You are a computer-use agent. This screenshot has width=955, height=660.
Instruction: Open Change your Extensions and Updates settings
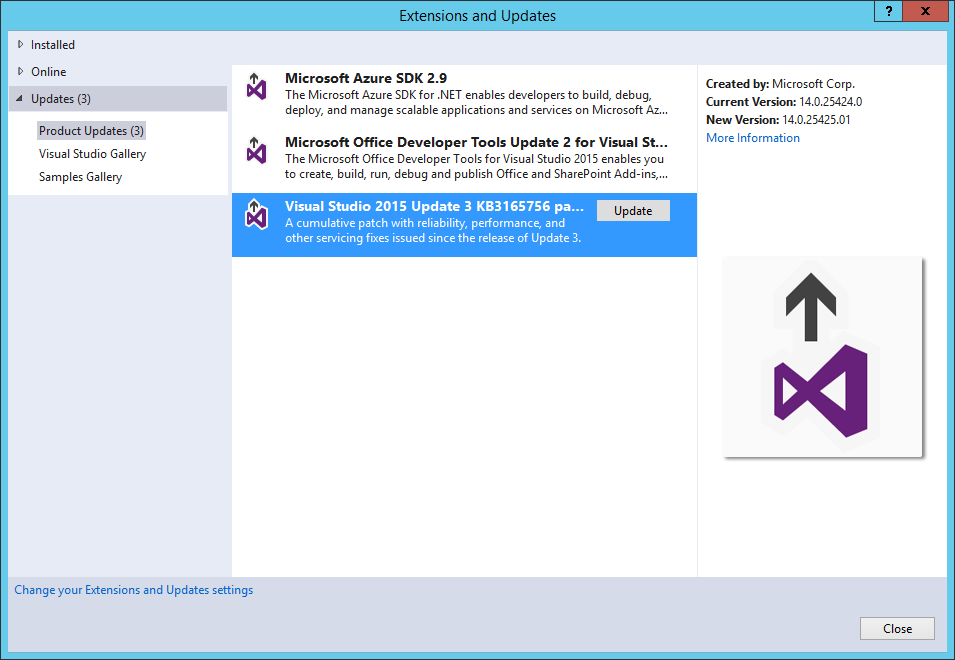(133, 590)
